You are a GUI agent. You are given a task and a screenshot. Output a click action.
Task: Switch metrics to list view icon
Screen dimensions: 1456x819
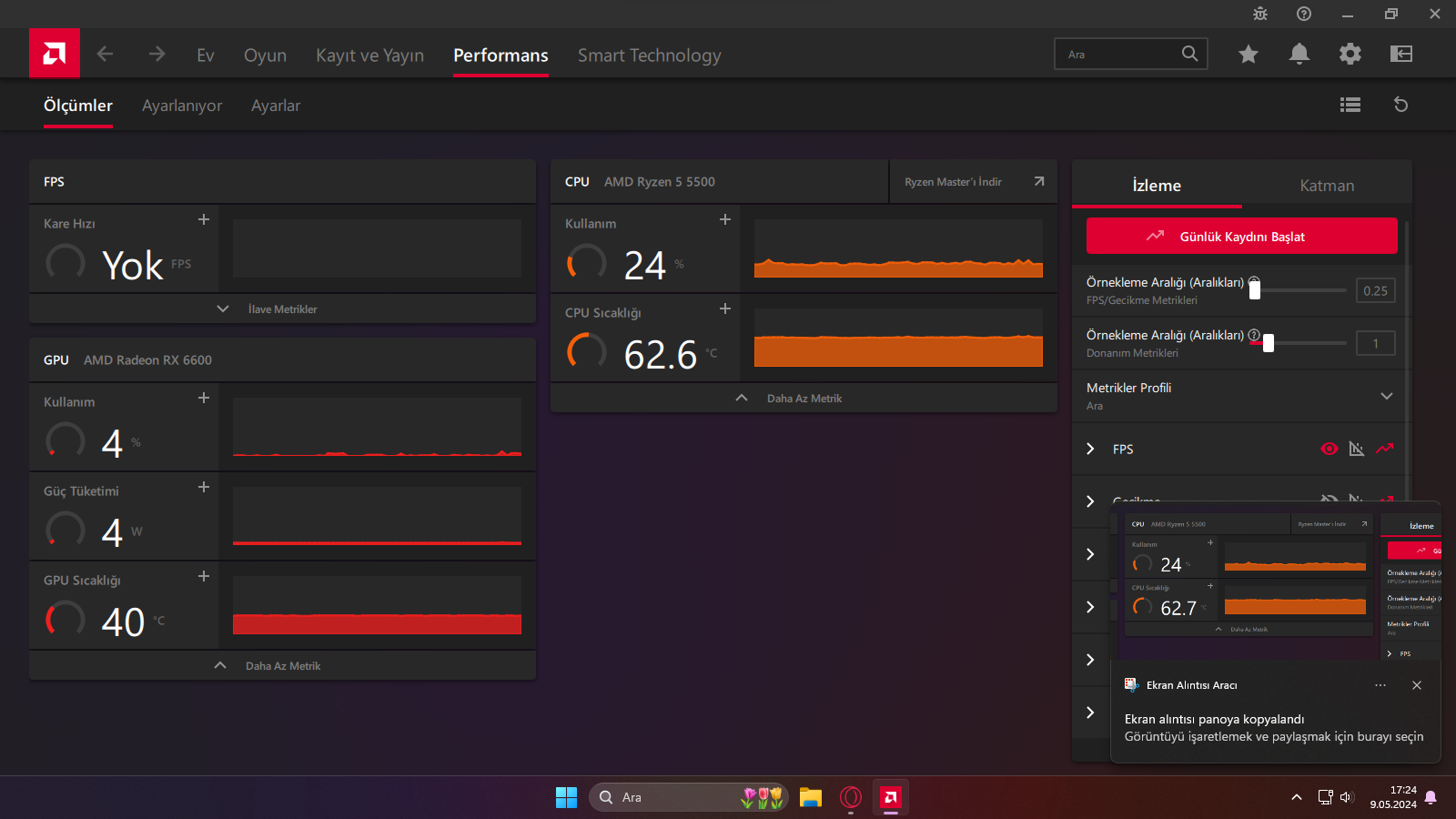pyautogui.click(x=1350, y=106)
